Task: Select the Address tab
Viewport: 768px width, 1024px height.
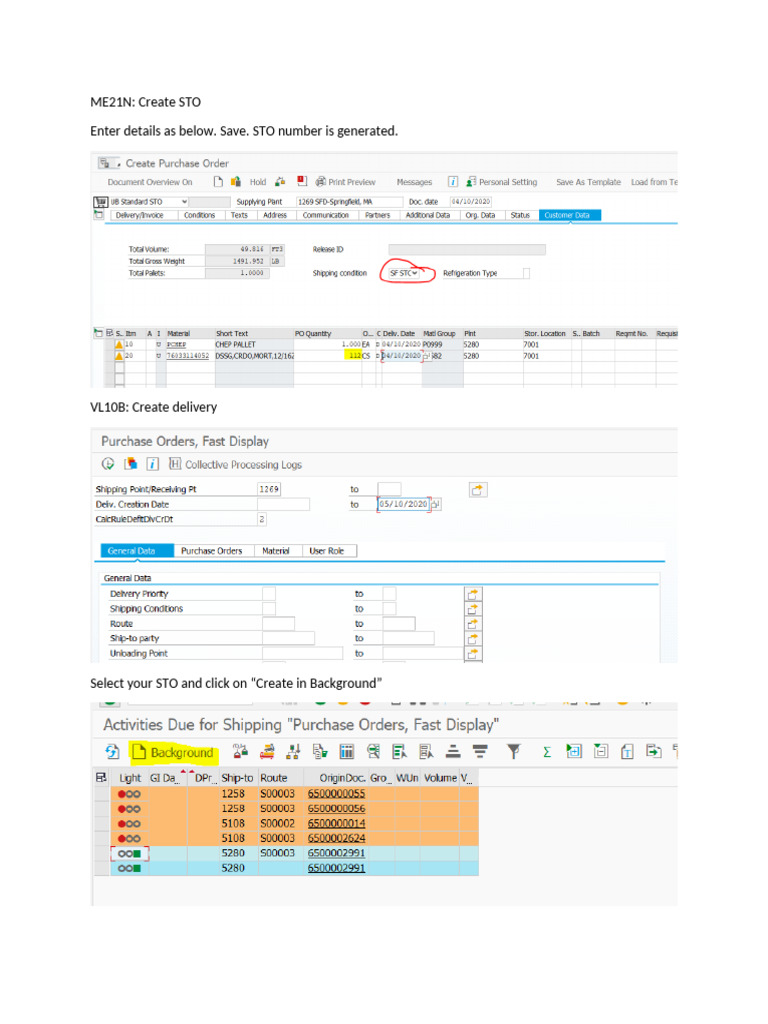Action: [x=275, y=215]
